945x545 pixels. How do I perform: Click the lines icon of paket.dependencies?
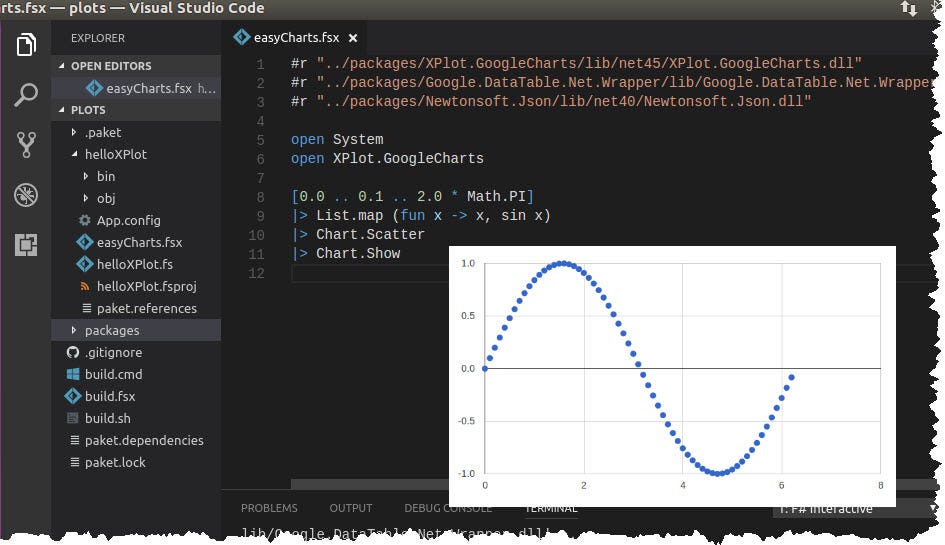coord(75,440)
